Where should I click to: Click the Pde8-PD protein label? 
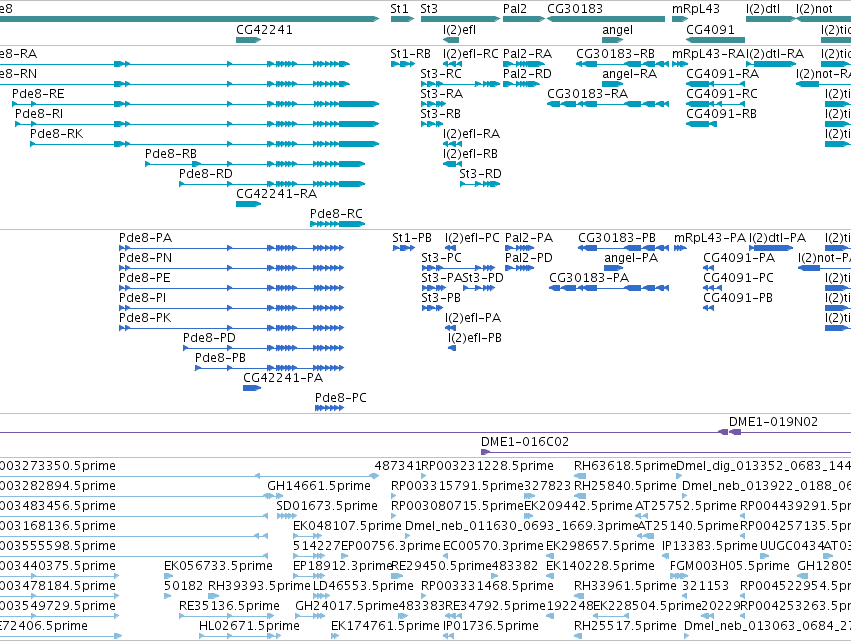point(209,338)
